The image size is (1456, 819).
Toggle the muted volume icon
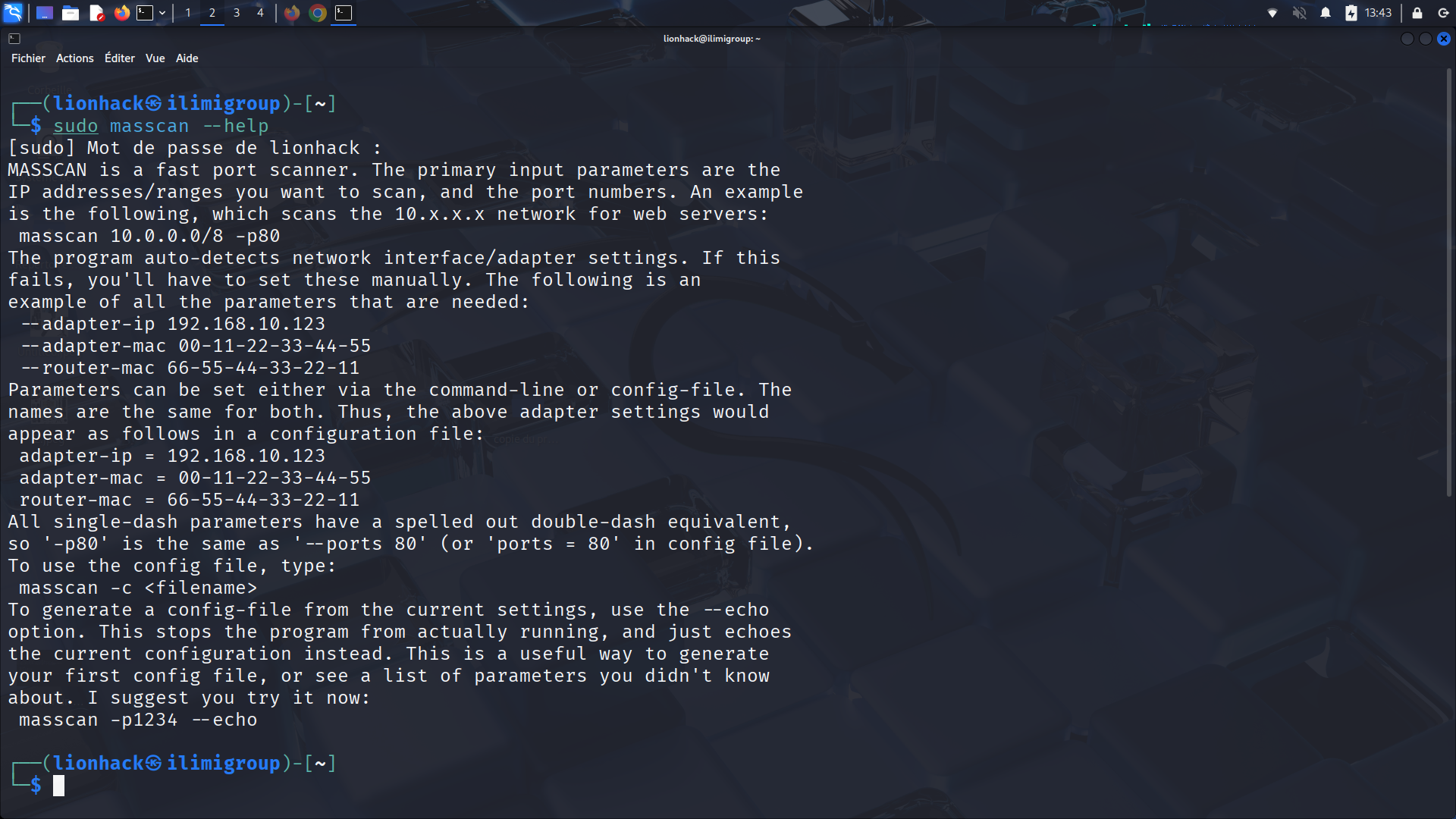pyautogui.click(x=1299, y=13)
